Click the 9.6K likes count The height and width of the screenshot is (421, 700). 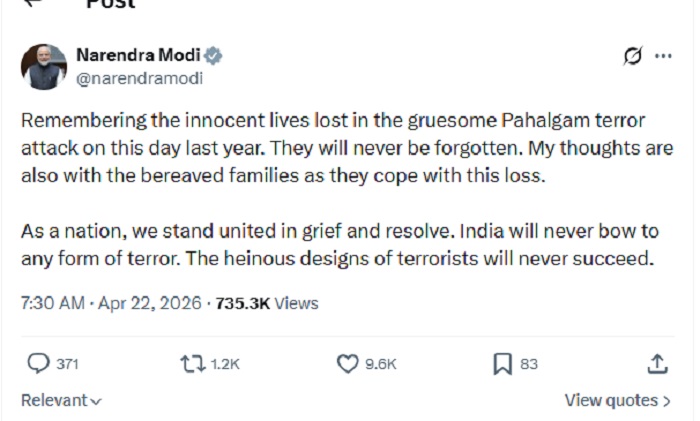point(381,365)
